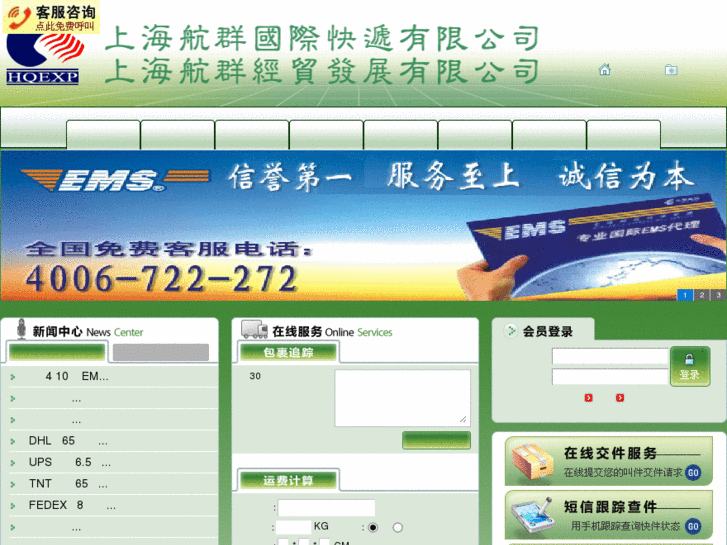Click the green button below the tracking textarea

click(x=436, y=440)
